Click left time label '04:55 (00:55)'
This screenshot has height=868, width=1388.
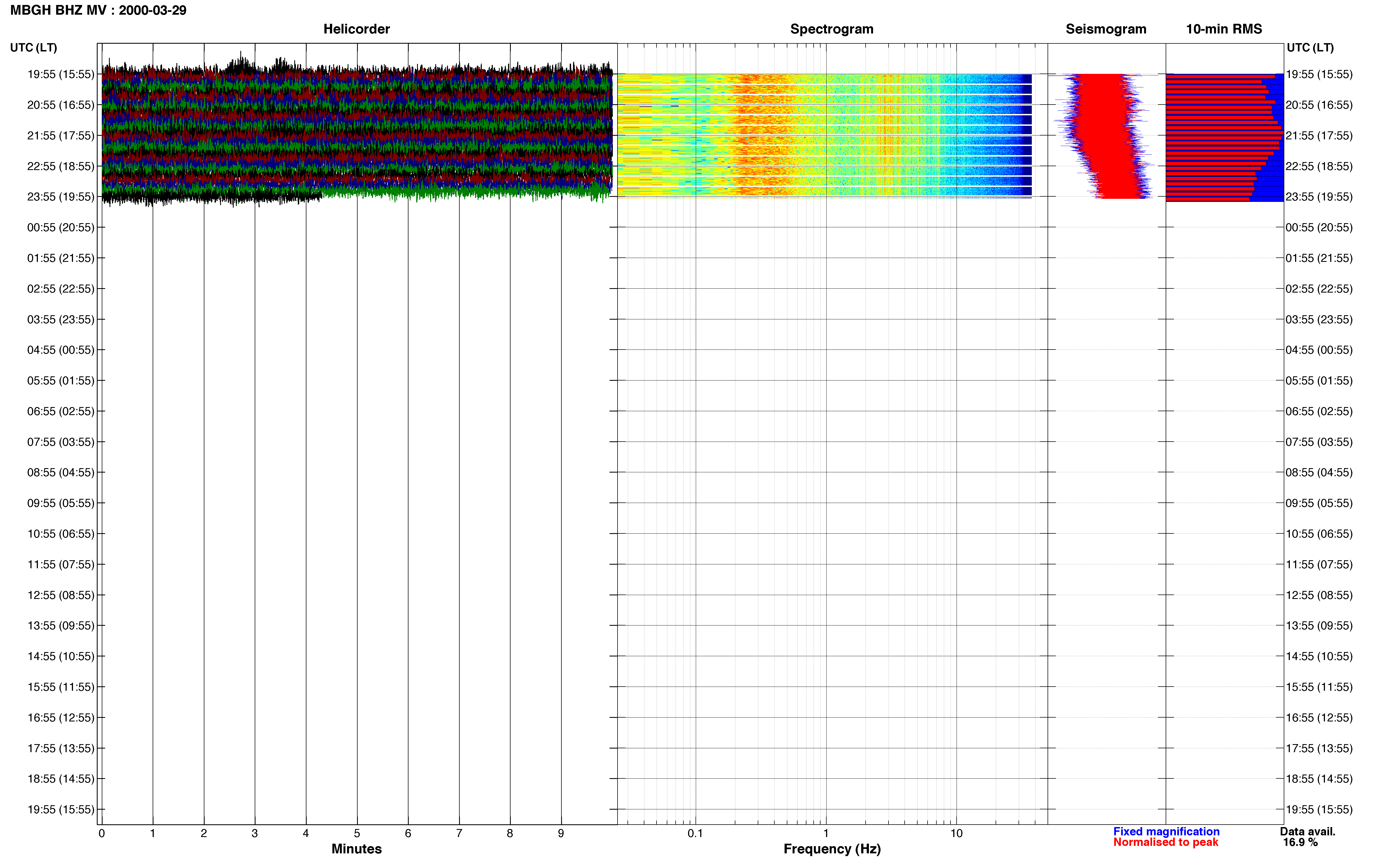(x=61, y=350)
